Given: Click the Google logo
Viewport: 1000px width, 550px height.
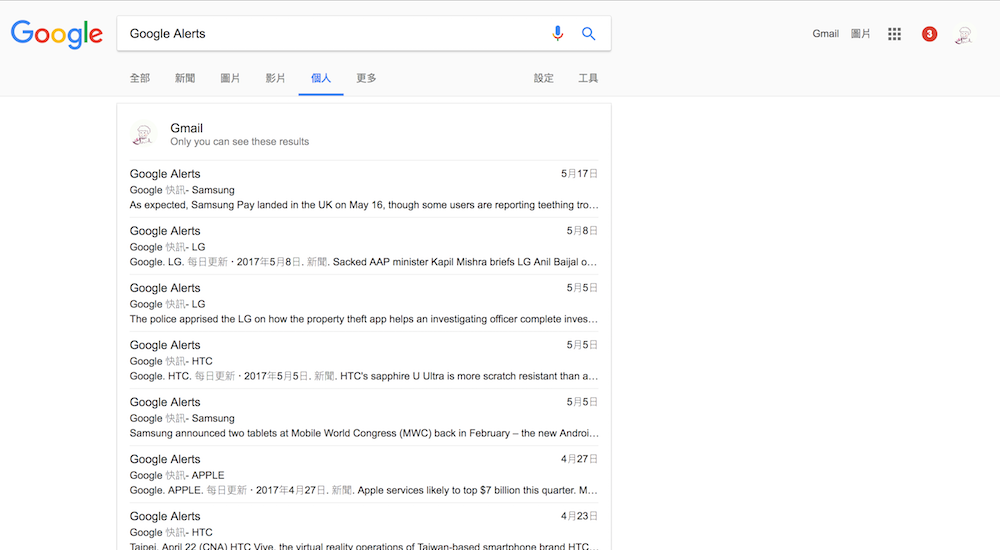Looking at the screenshot, I should pyautogui.click(x=57, y=34).
